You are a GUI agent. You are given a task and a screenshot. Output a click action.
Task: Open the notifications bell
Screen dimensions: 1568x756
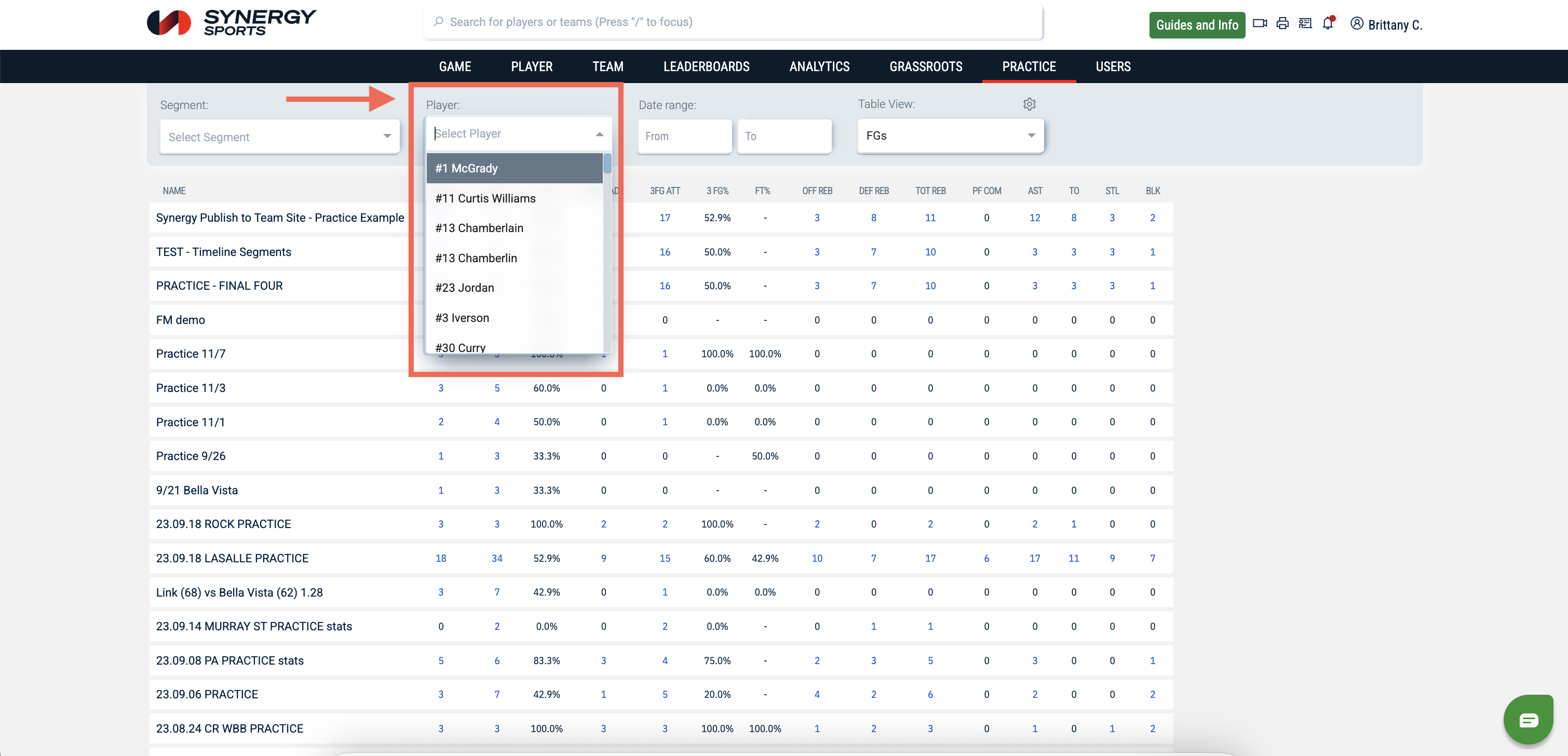[x=1328, y=24]
